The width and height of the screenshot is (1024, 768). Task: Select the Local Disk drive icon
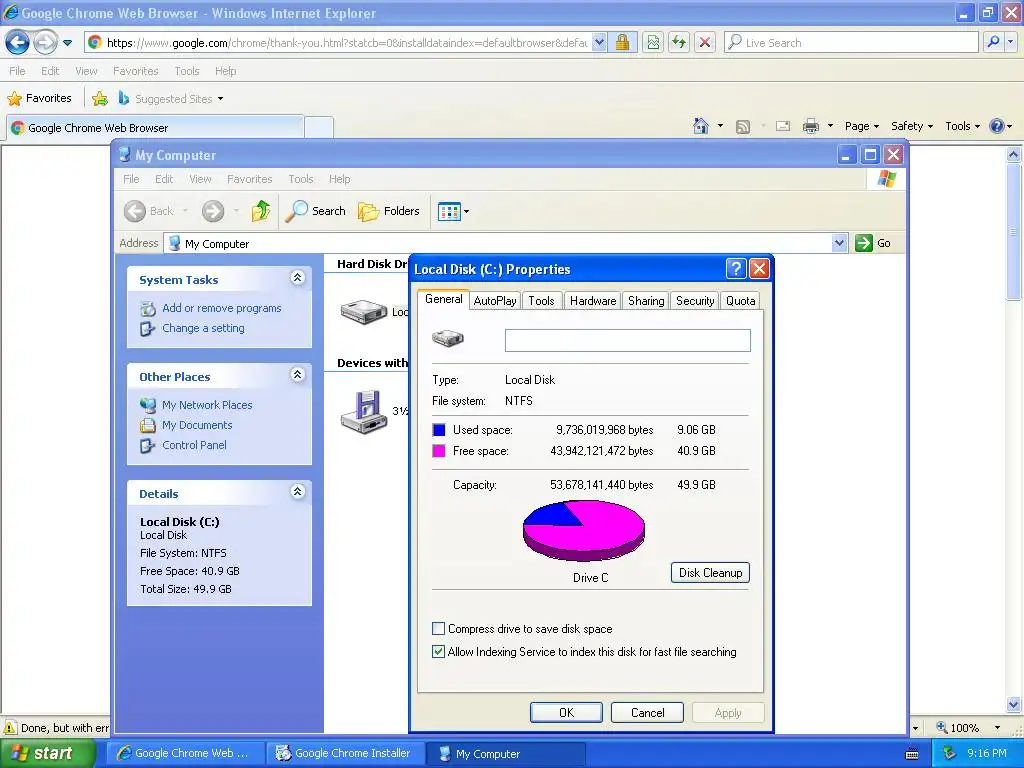[x=364, y=312]
